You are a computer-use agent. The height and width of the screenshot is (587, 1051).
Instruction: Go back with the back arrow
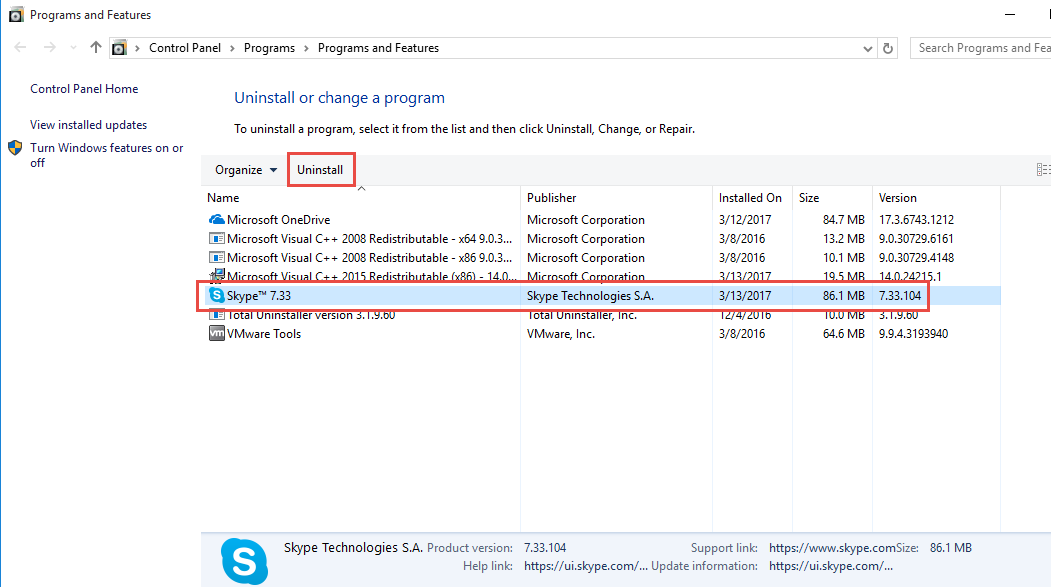click(20, 48)
